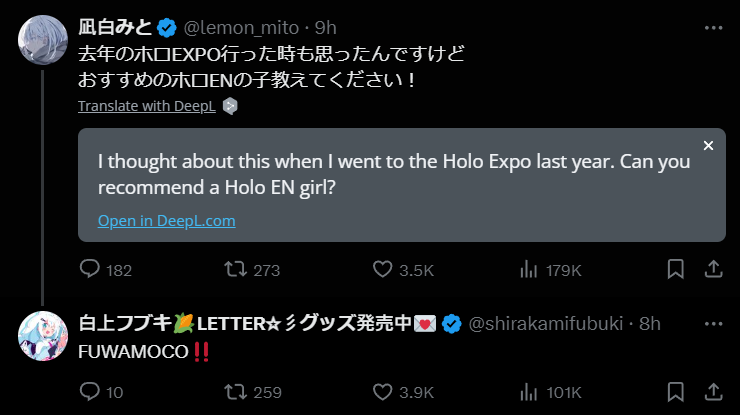Click the DeepL logo icon
The image size is (740, 415).
230,105
